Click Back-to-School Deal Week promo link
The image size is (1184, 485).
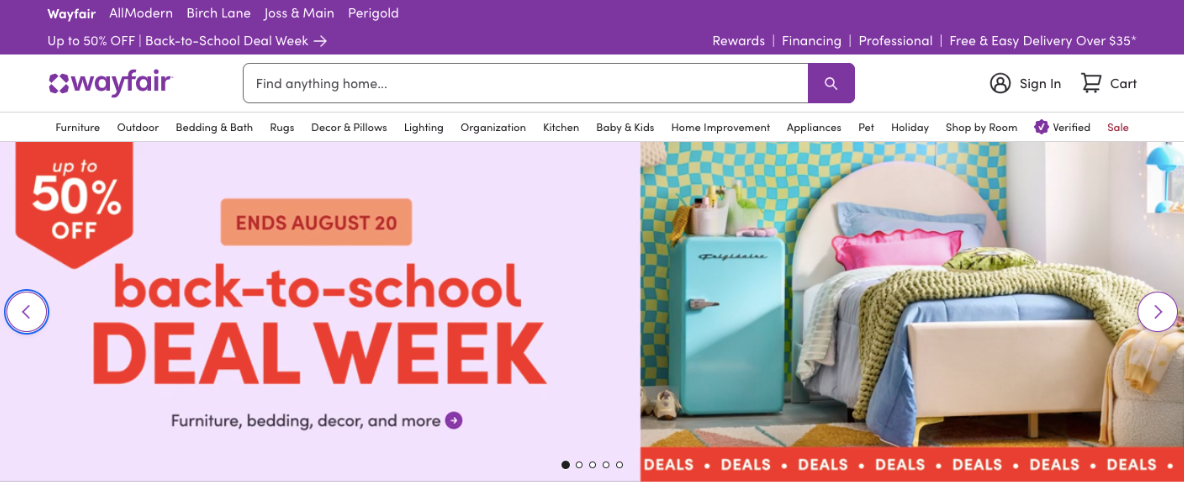coord(187,41)
